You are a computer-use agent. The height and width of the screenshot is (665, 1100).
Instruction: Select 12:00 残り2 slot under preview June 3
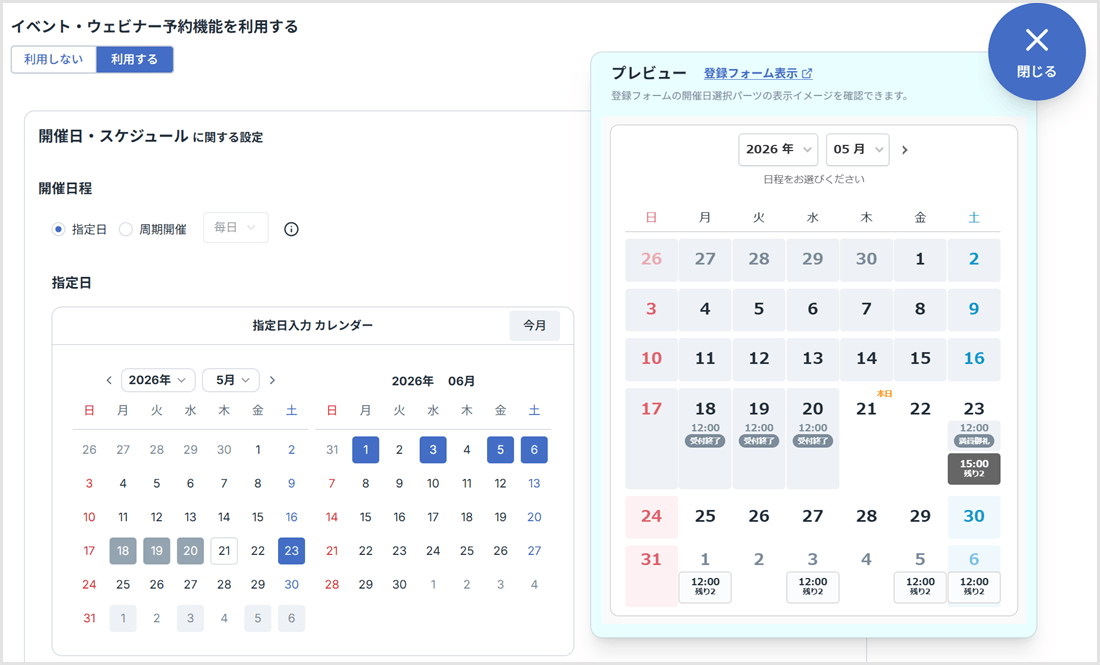click(x=812, y=586)
